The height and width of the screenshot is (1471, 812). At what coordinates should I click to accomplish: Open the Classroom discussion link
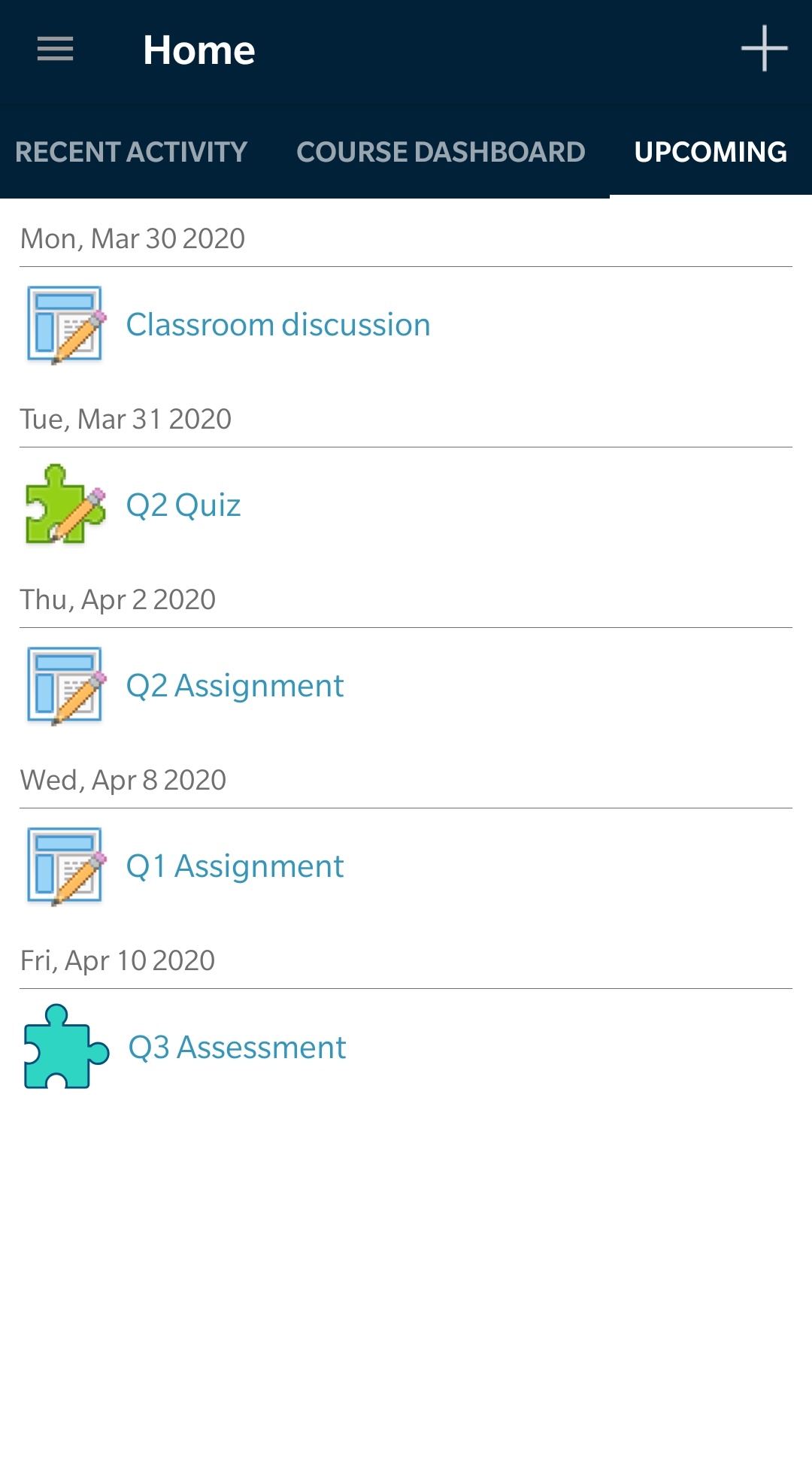278,325
